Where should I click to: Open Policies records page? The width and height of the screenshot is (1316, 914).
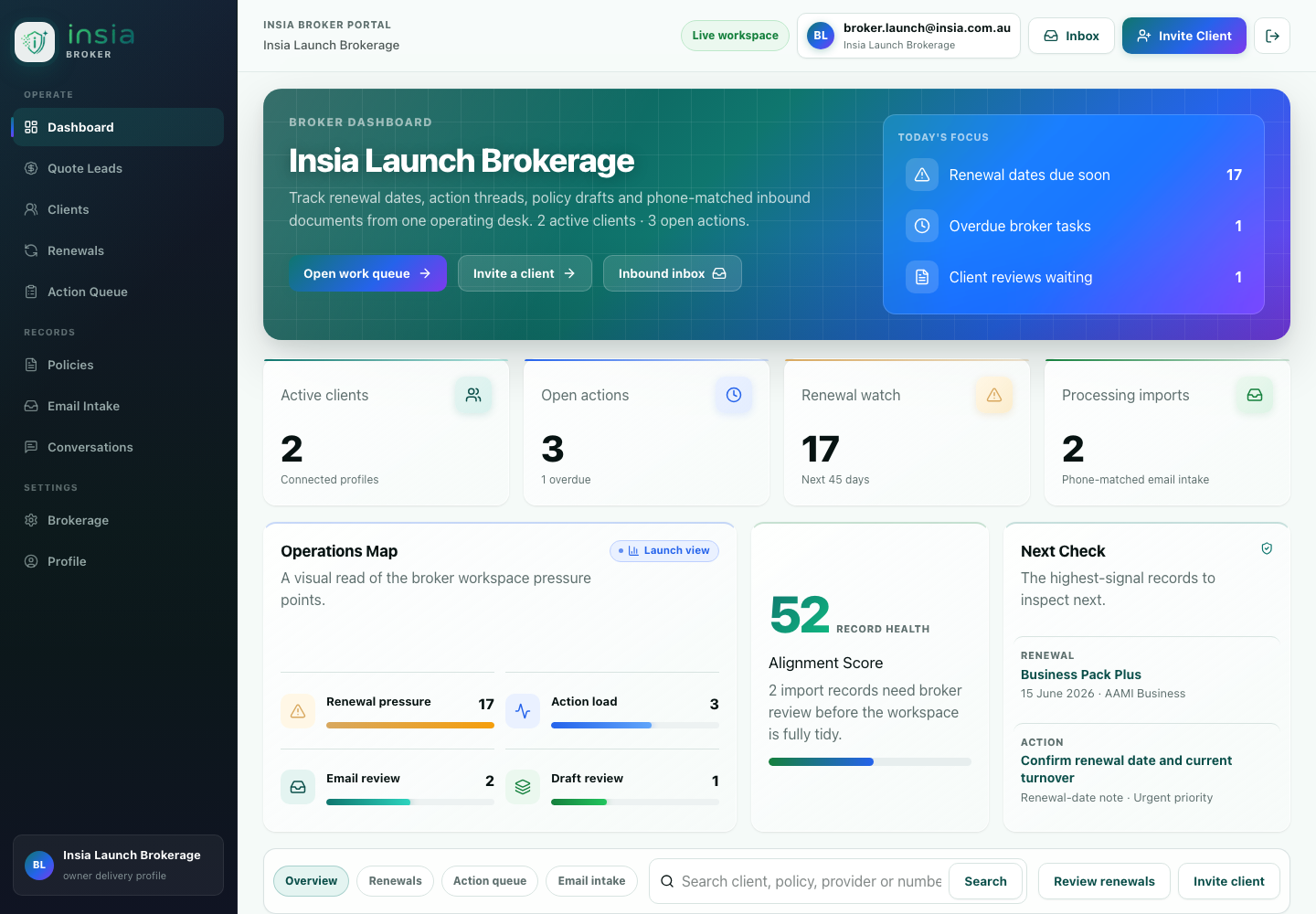[x=118, y=365]
